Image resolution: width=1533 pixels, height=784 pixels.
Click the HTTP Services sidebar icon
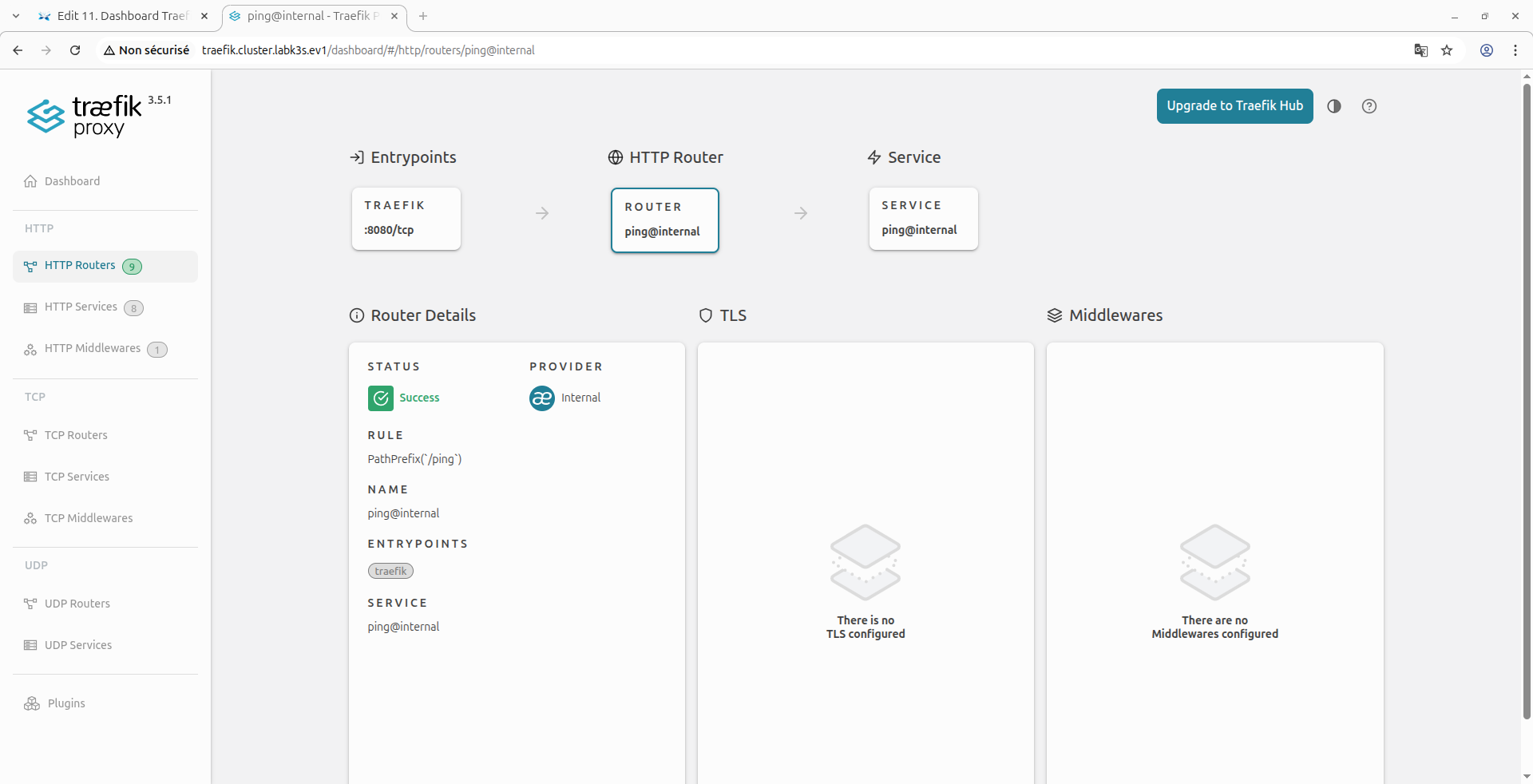30,308
